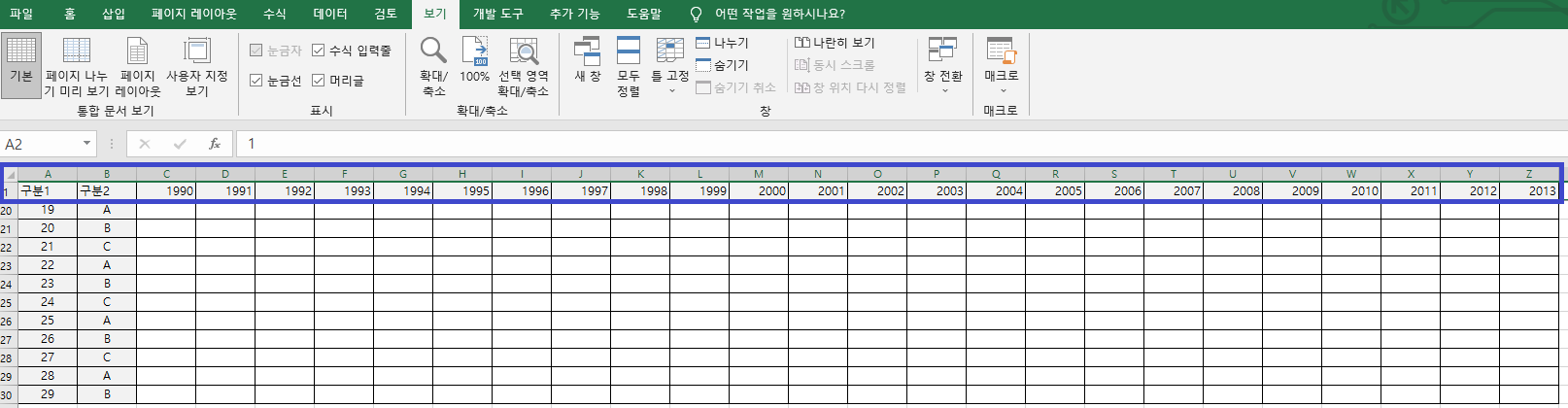The image size is (1568, 408).
Task: Open a New Window (새 창)
Action: (588, 60)
